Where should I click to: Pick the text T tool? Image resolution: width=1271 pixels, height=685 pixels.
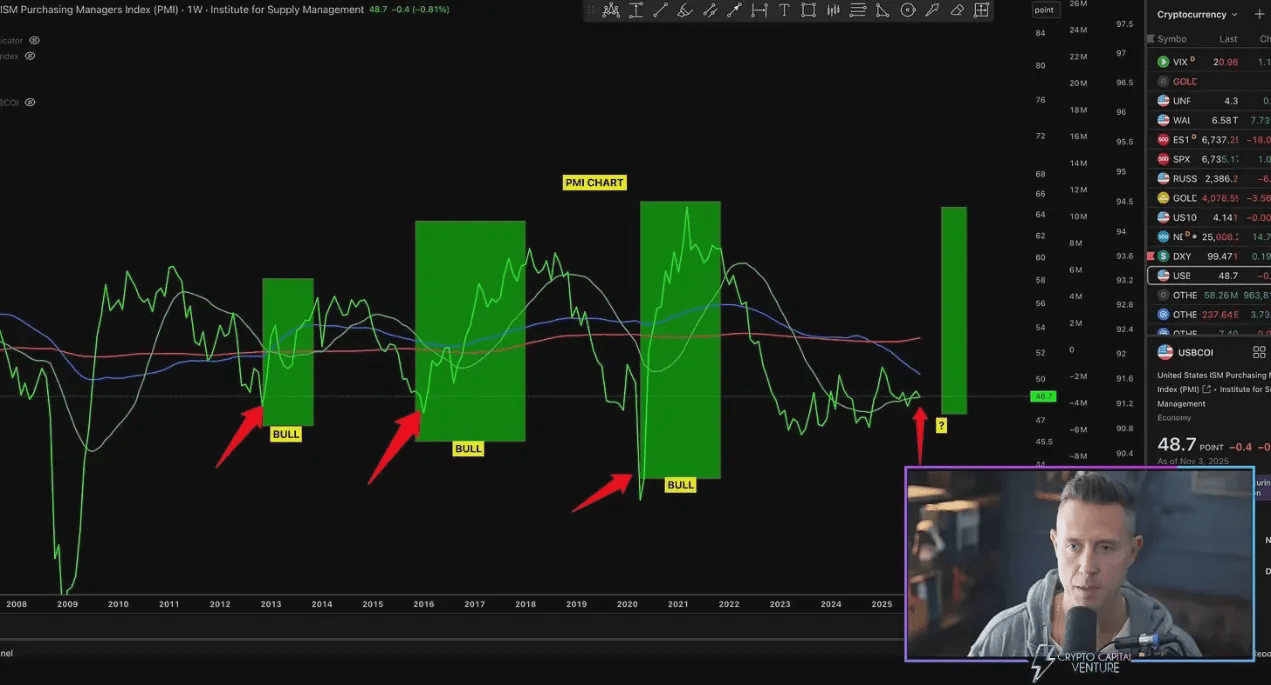(x=784, y=11)
